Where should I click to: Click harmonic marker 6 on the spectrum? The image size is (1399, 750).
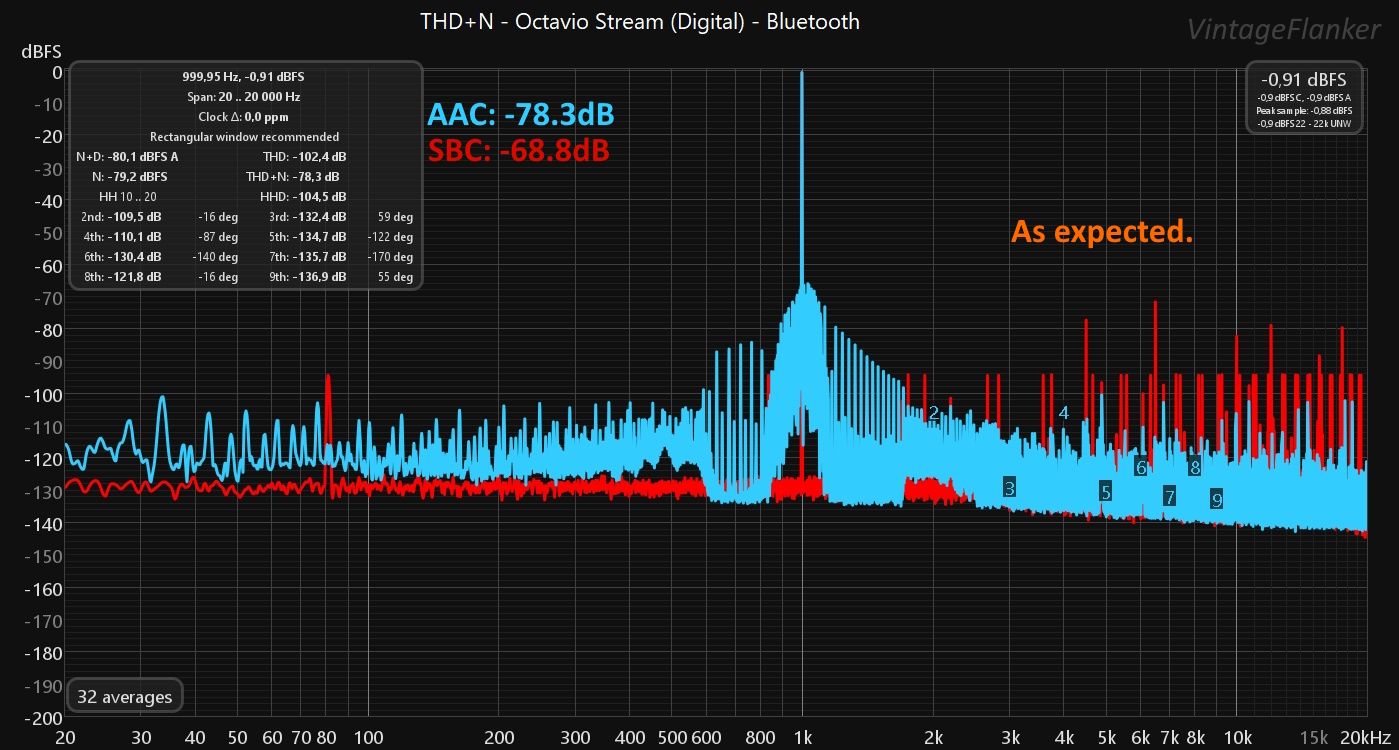[1140, 466]
